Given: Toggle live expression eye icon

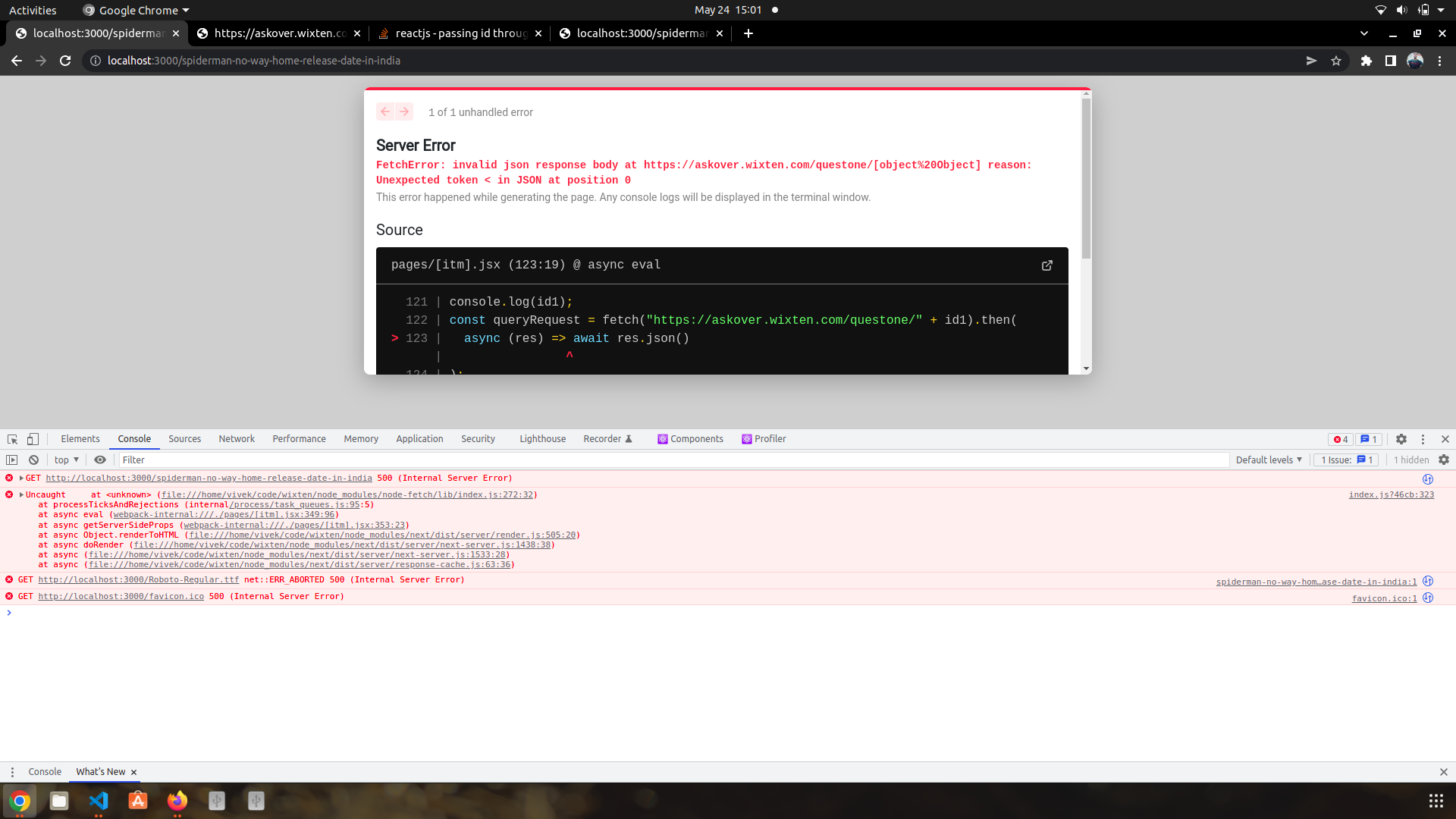Looking at the screenshot, I should coord(100,460).
